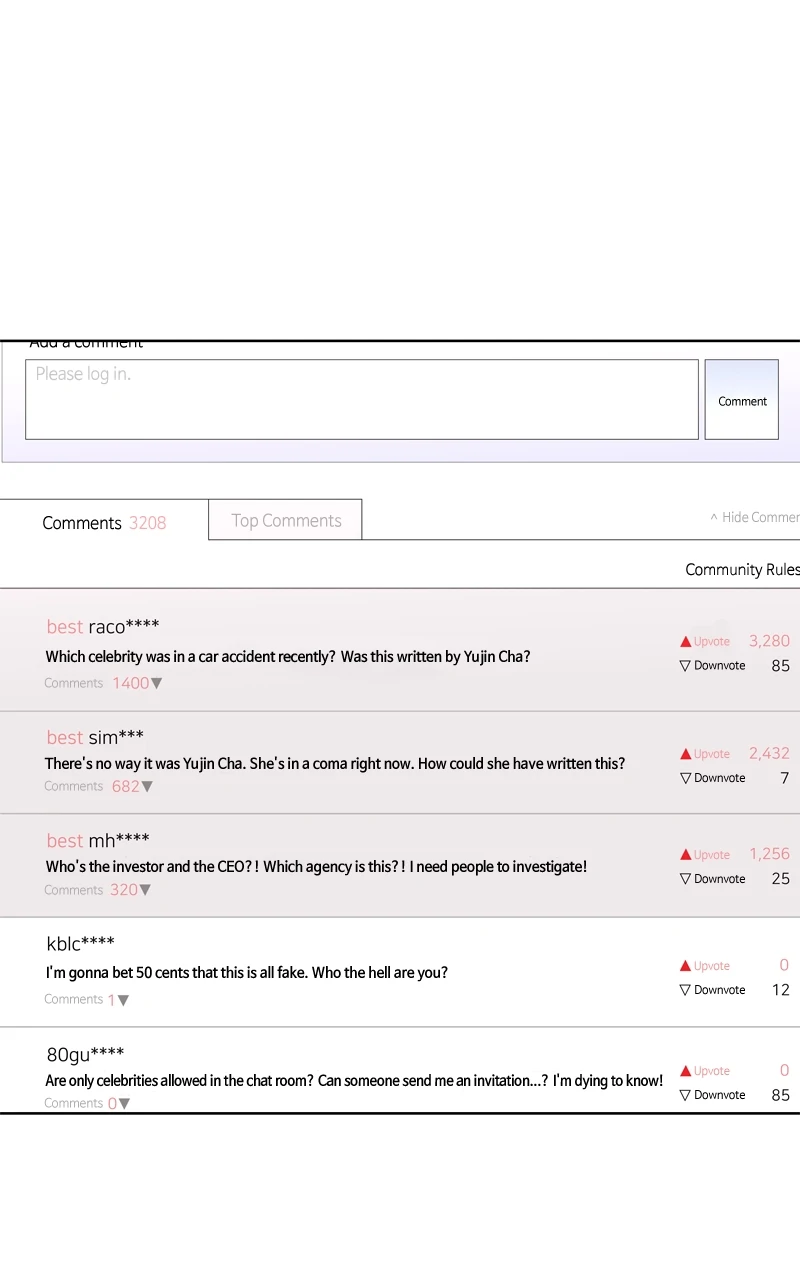The height and width of the screenshot is (1280, 800).
Task: Open the Community Rules link
Action: [741, 569]
